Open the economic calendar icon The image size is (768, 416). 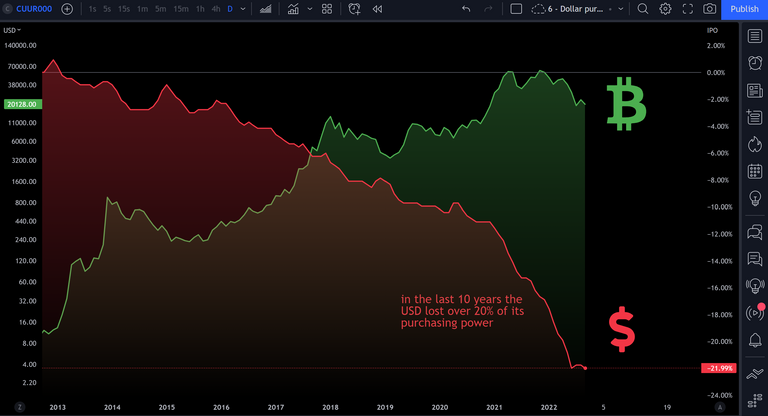(x=755, y=171)
